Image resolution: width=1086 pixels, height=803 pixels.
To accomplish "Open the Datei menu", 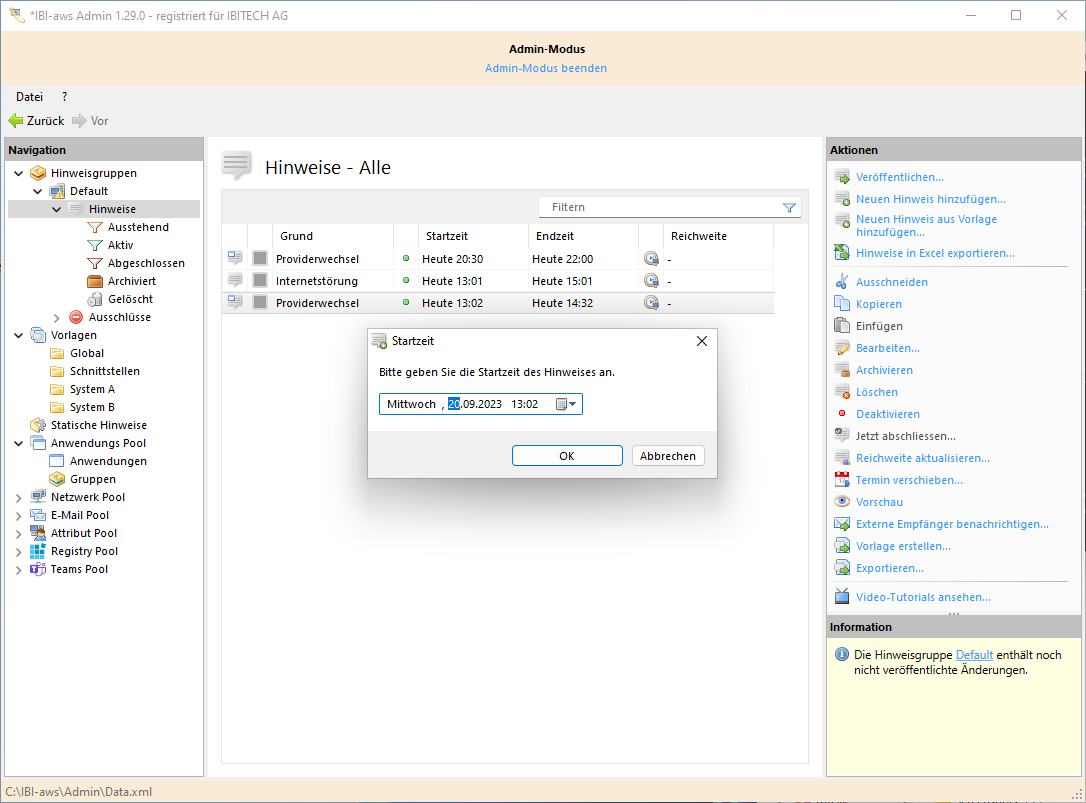I will [30, 97].
